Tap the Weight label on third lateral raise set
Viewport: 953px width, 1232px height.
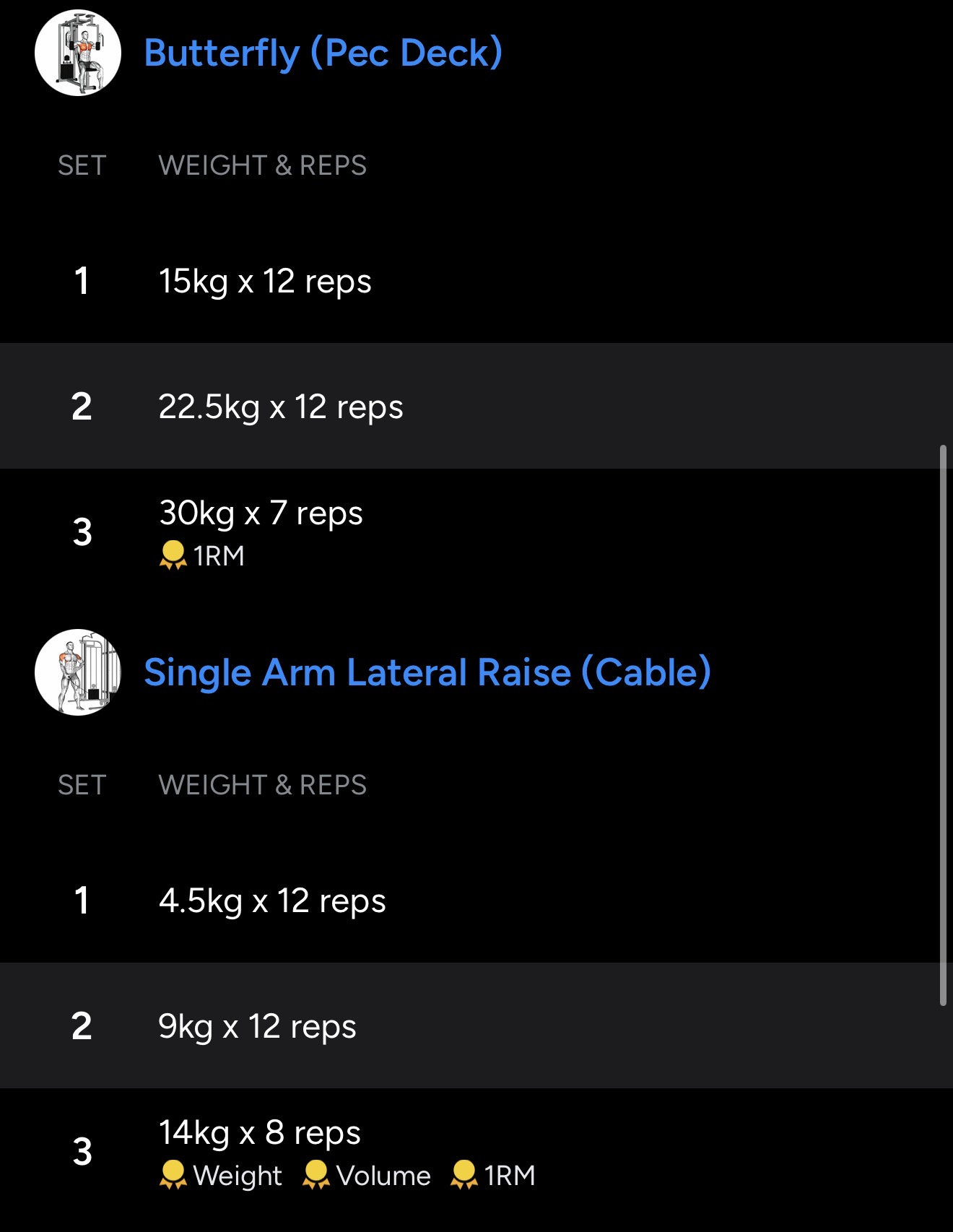pyautogui.click(x=238, y=1176)
